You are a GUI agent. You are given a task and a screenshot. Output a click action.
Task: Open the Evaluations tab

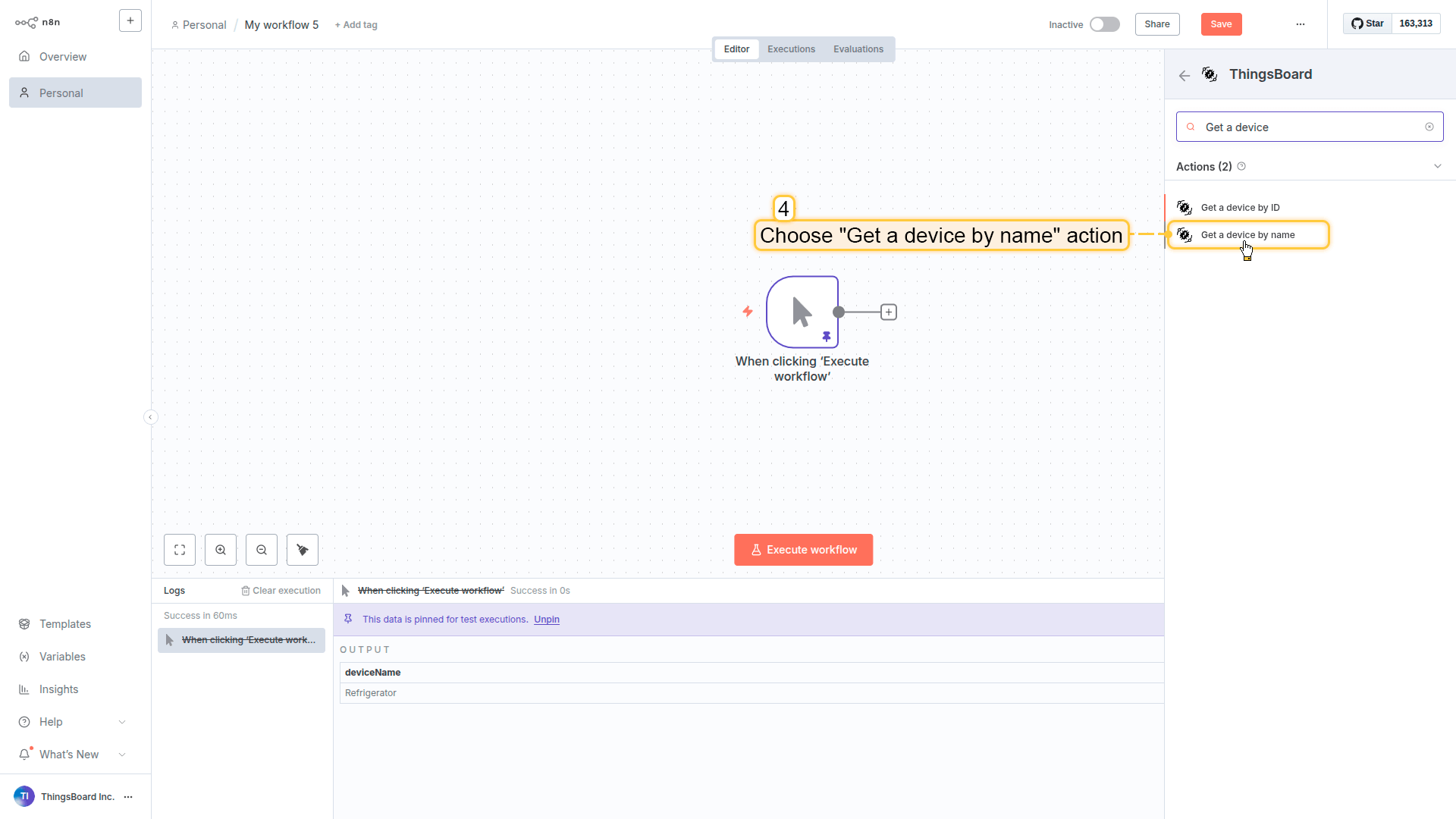[858, 49]
